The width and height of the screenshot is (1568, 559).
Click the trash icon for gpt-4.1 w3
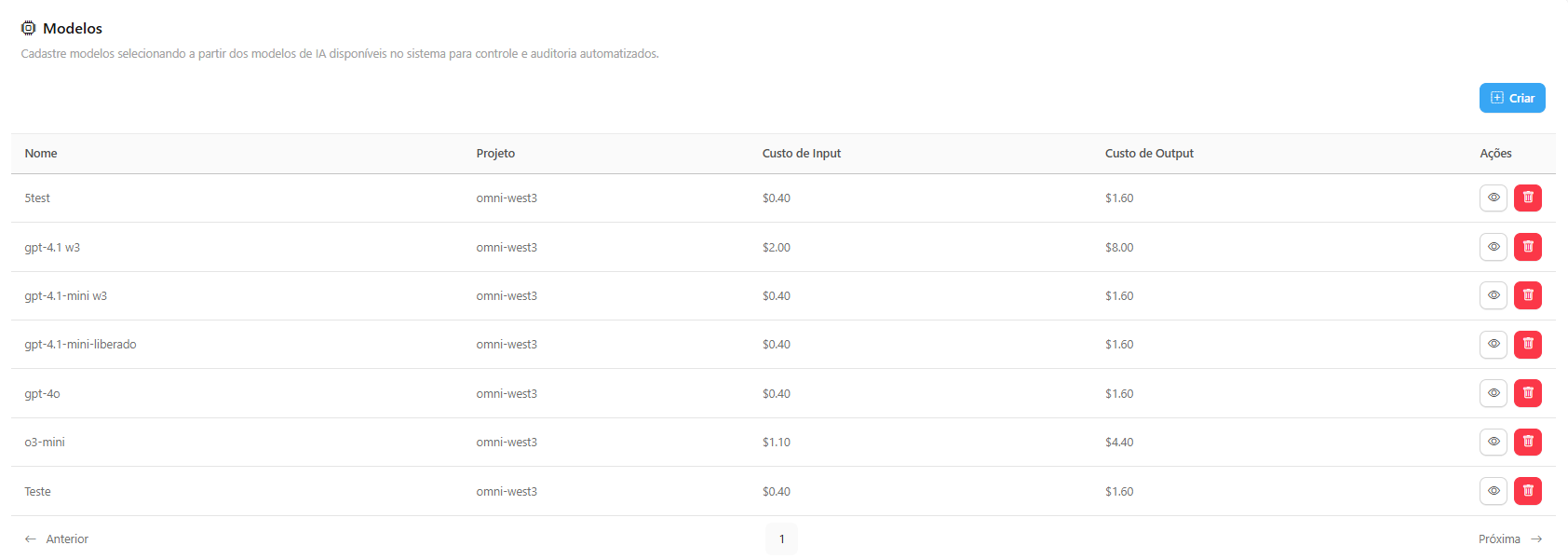point(1527,247)
